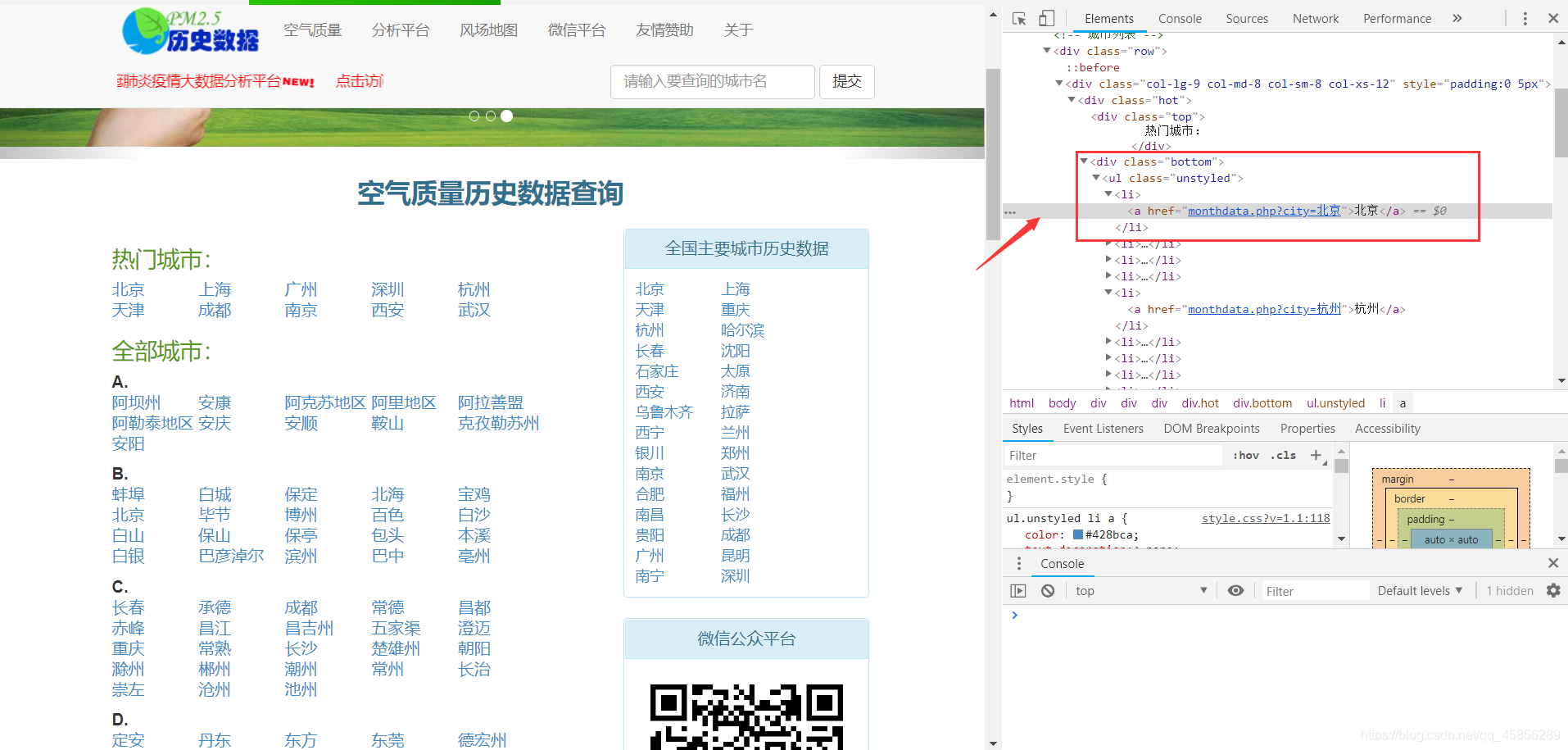Image resolution: width=1568 pixels, height=750 pixels.
Task: Select the first carousel indicator dot
Action: tap(474, 116)
